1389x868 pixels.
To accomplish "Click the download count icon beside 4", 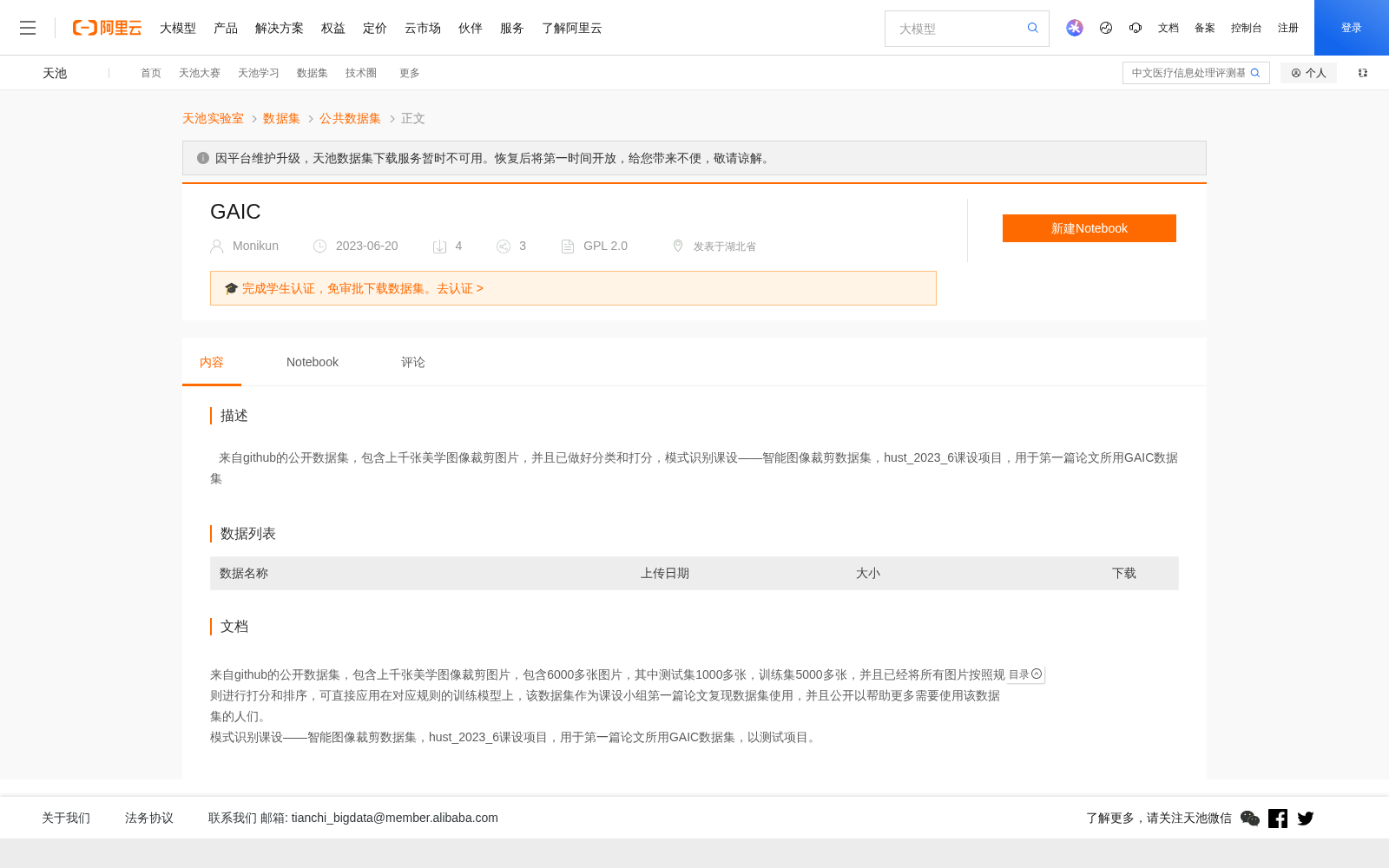I will pos(440,247).
